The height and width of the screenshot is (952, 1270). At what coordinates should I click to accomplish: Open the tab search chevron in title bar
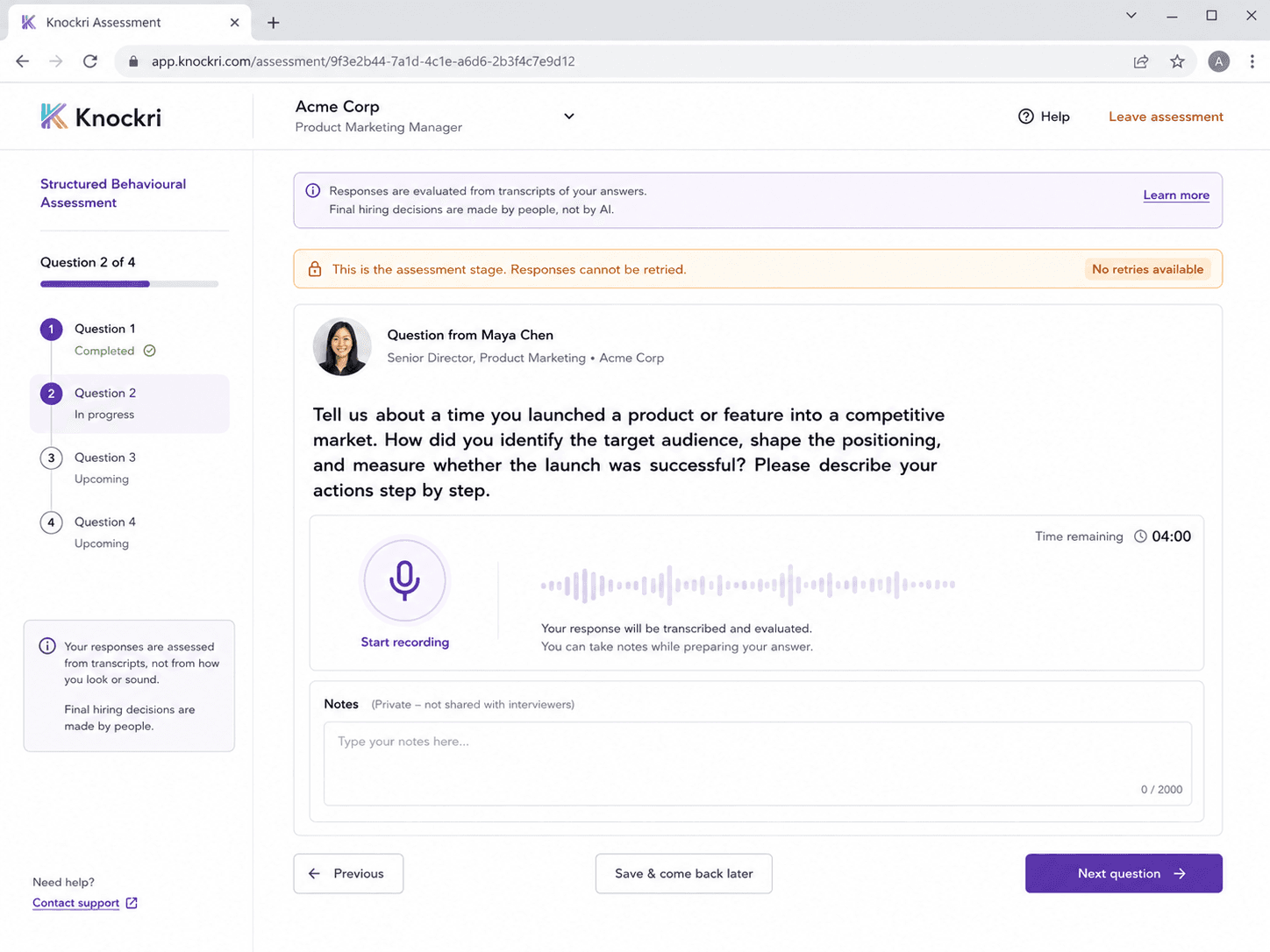[1131, 15]
